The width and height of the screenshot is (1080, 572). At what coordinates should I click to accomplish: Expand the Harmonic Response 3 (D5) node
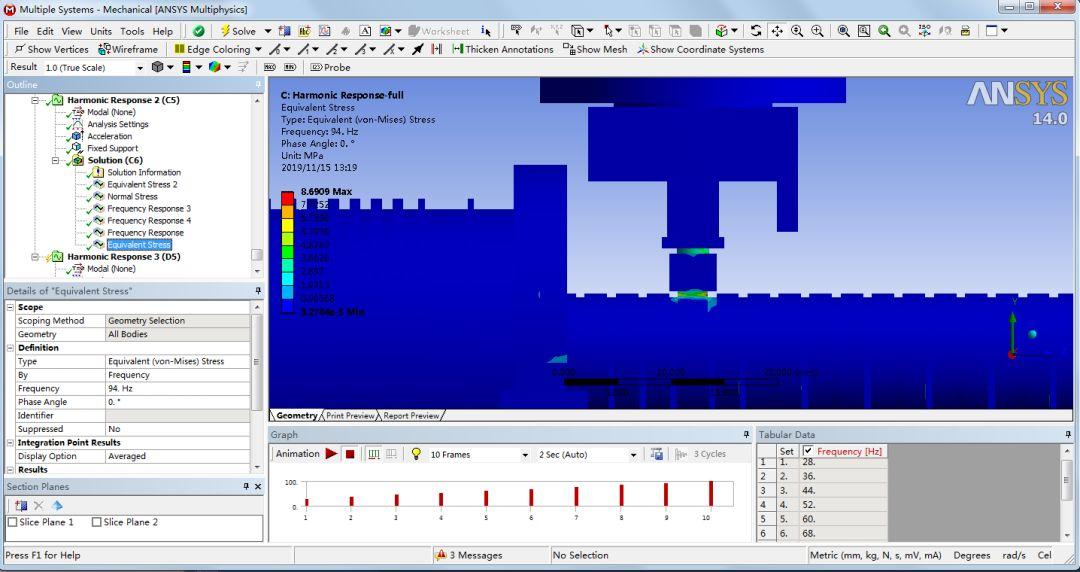(x=35, y=257)
